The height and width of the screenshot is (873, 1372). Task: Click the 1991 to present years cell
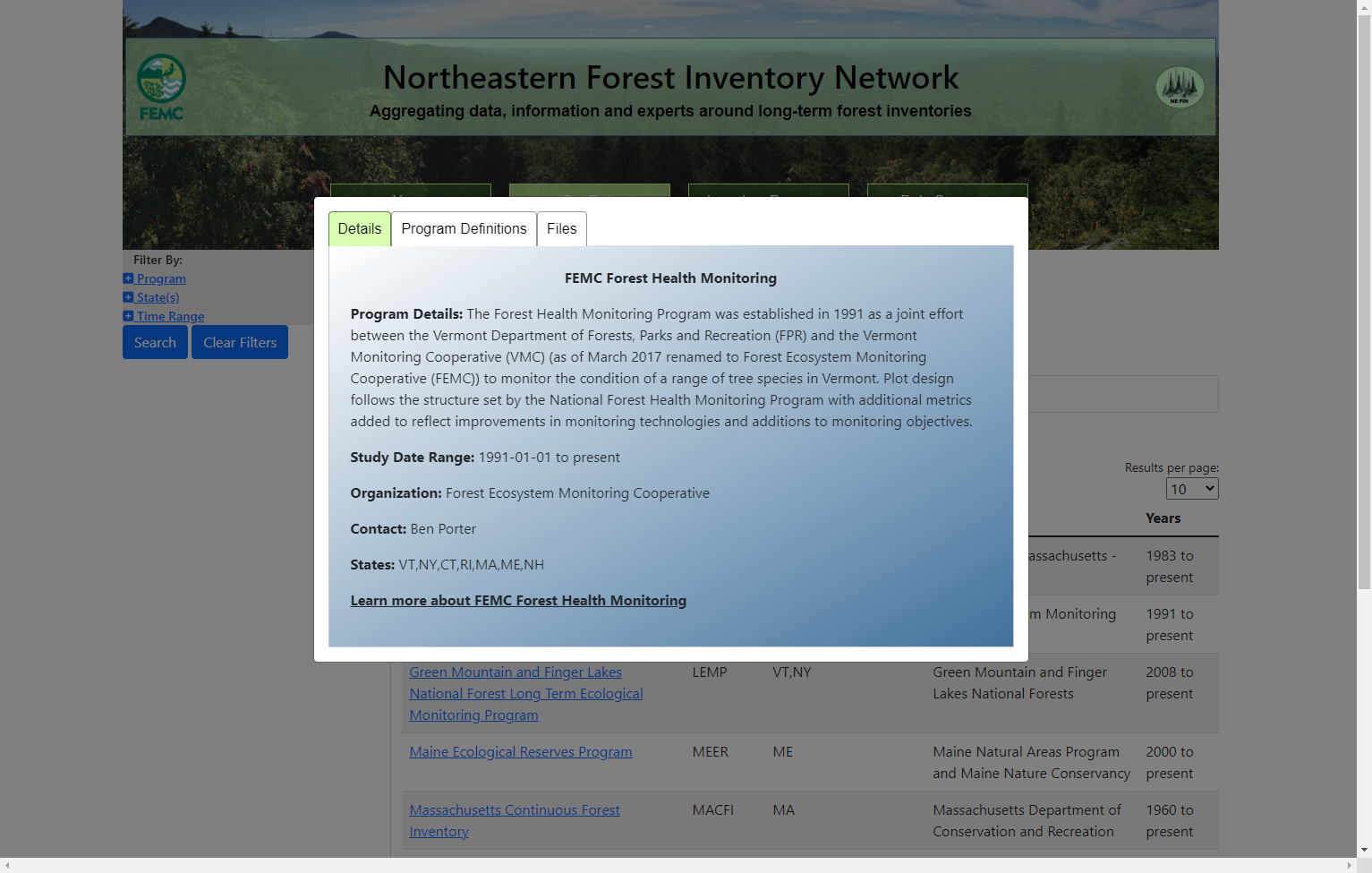pyautogui.click(x=1169, y=625)
